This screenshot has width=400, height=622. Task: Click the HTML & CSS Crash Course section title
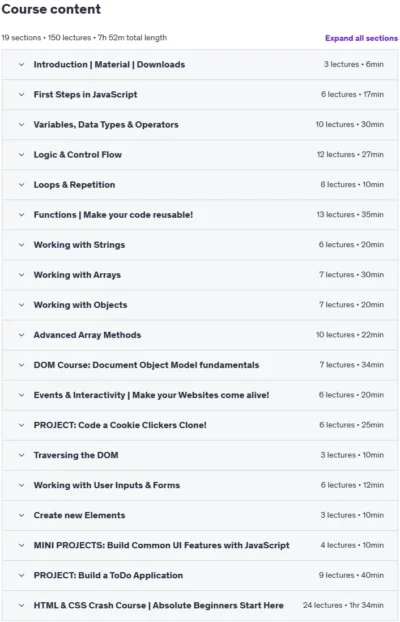coord(159,605)
